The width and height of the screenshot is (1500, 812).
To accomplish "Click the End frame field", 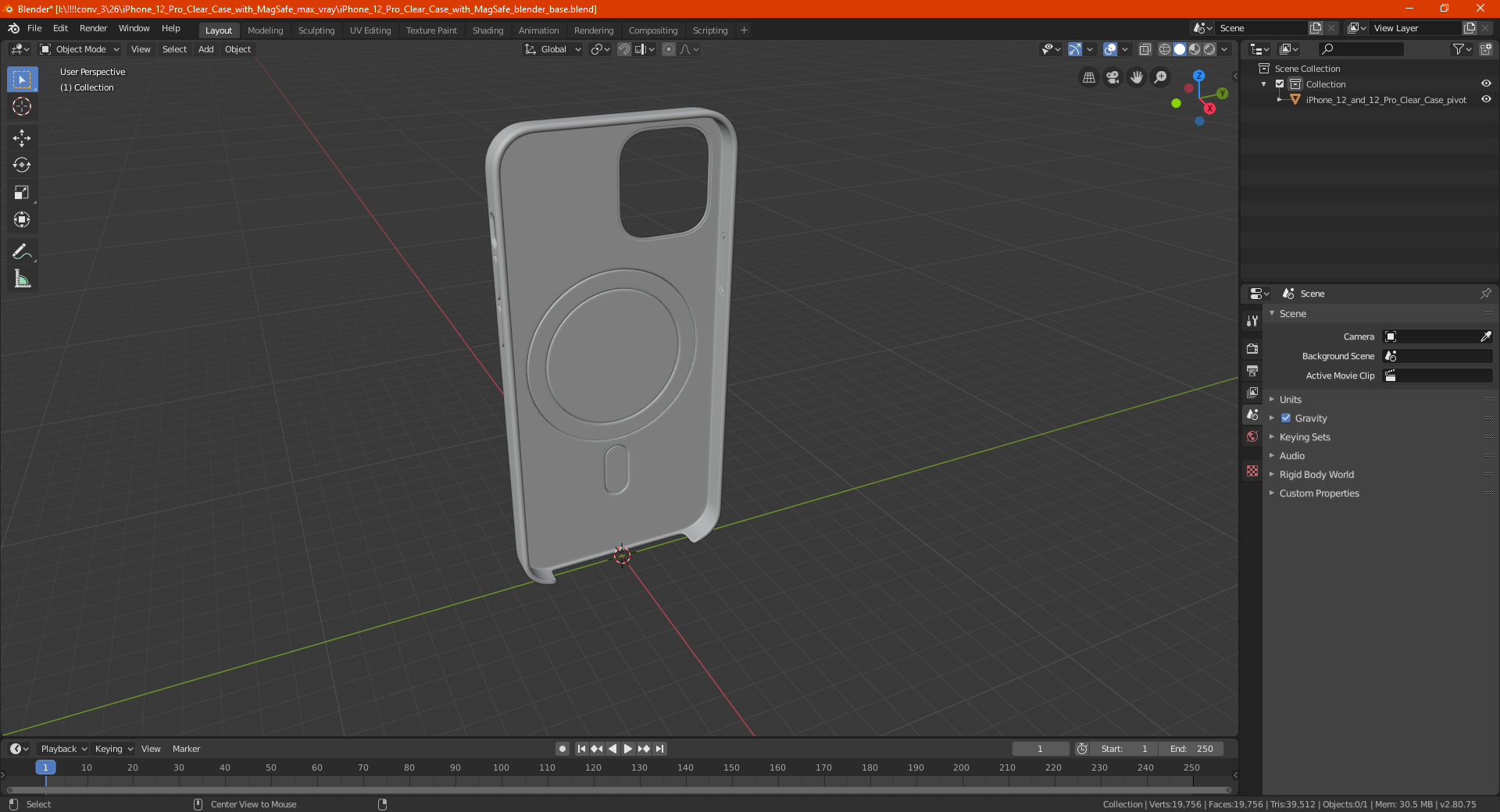I will click(1192, 749).
